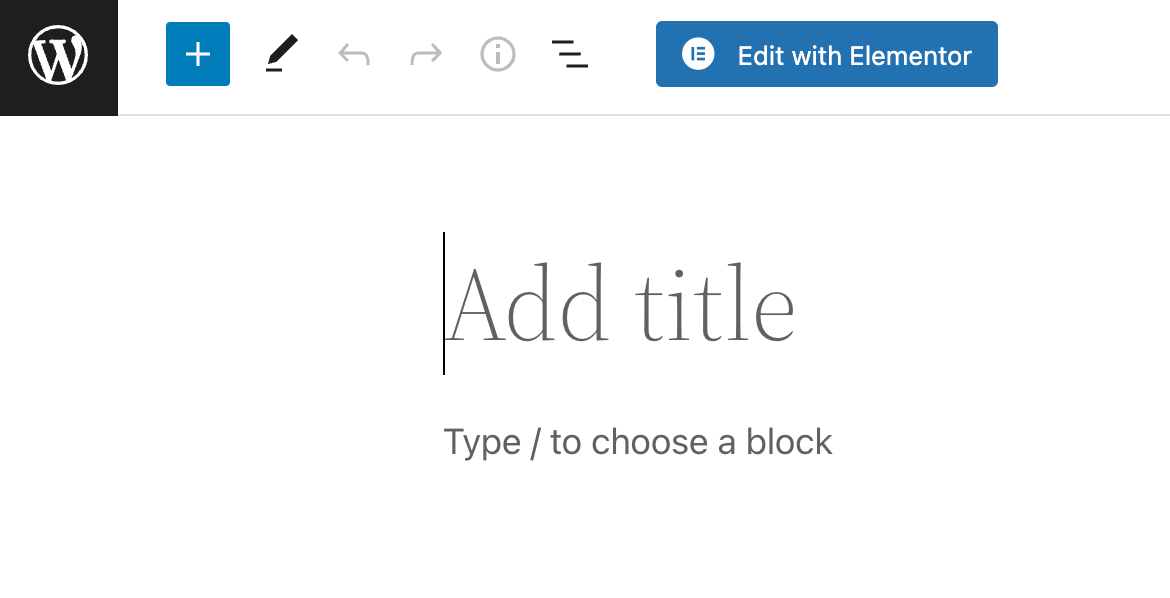Toggle the List View panel
This screenshot has height=598, width=1170.
click(x=570, y=54)
